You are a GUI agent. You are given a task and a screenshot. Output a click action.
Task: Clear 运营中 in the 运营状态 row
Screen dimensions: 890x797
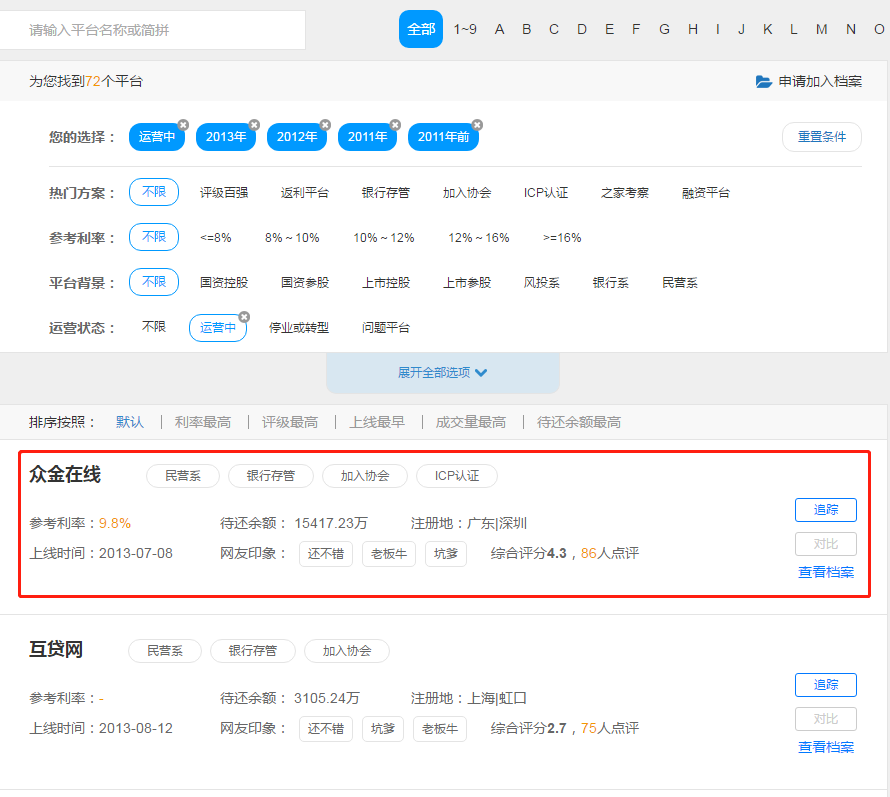(x=244, y=317)
